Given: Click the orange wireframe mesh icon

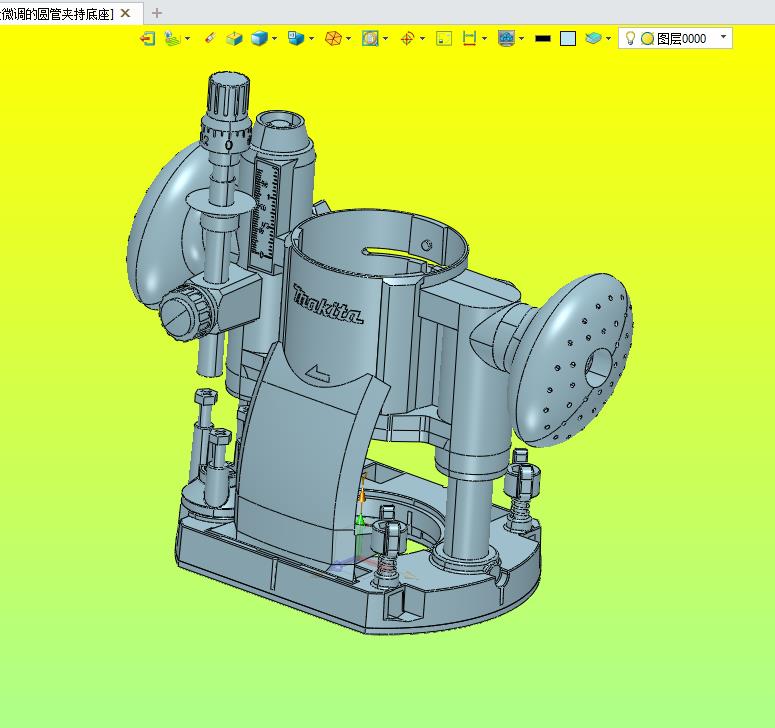Looking at the screenshot, I should click(334, 39).
